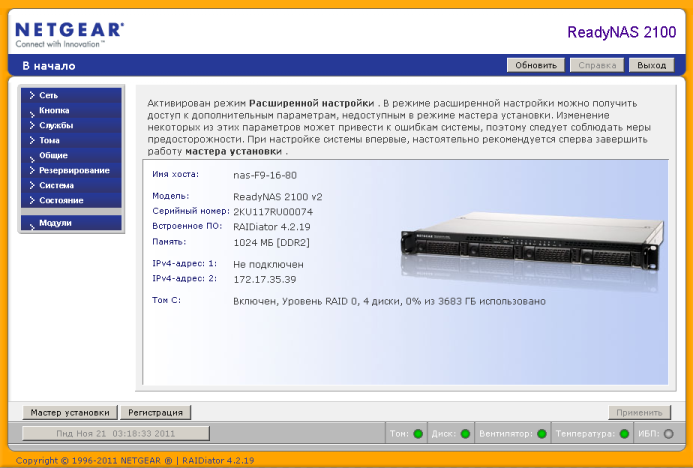The image size is (693, 468).
Task: Open the Регистрация page
Action: (x=156, y=412)
